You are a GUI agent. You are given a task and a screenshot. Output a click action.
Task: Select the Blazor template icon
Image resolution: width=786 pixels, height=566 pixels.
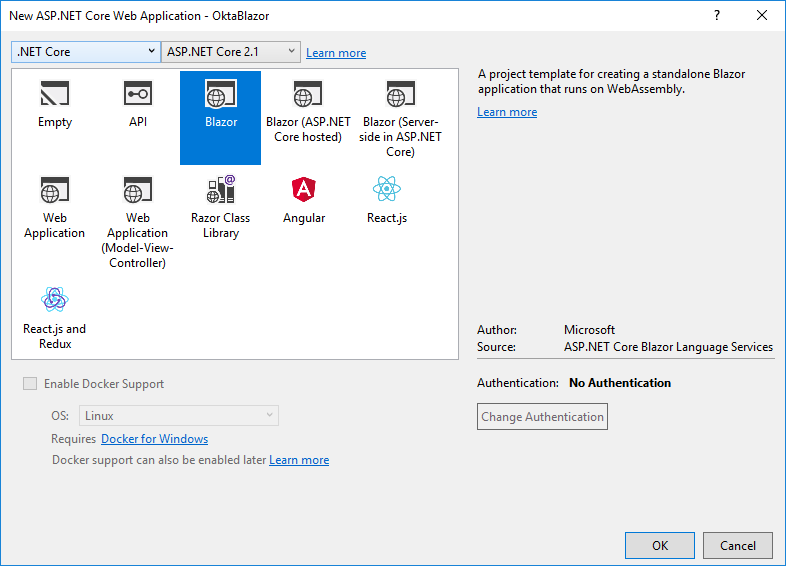(220, 95)
